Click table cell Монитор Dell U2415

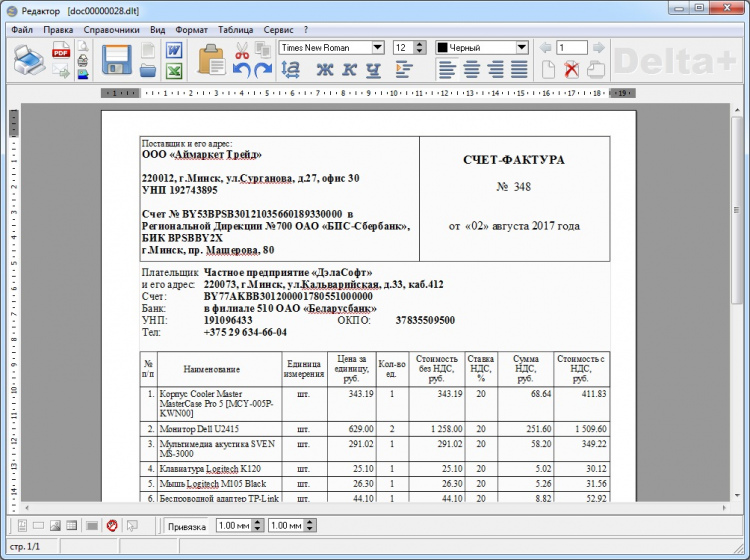(x=199, y=429)
